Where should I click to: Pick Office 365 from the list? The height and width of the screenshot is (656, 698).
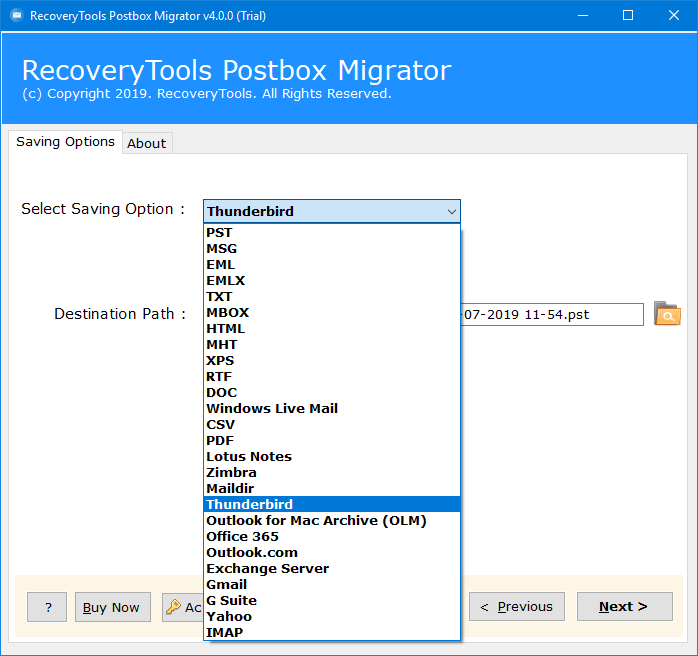[242, 537]
